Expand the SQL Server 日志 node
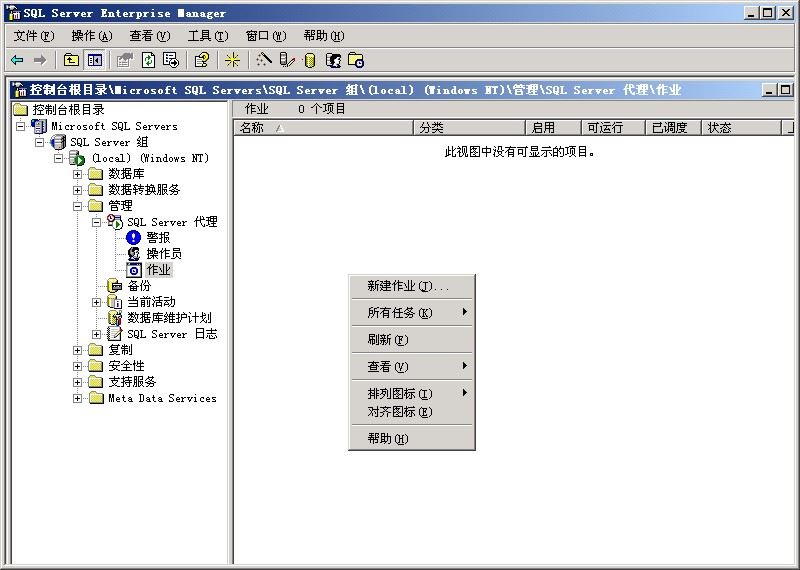800x570 pixels. (x=96, y=334)
